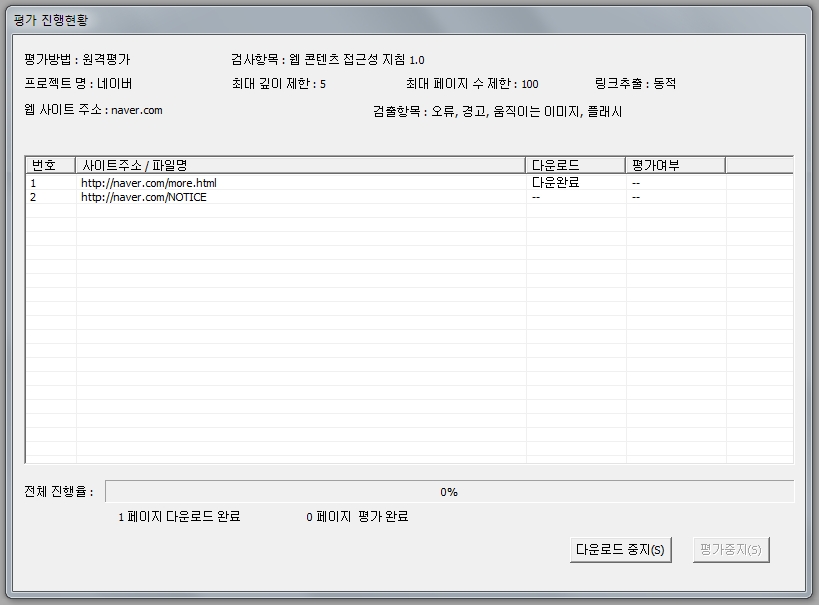Click the 프로젝트 명 네이버 label
This screenshot has width=819, height=605.
pos(78,84)
